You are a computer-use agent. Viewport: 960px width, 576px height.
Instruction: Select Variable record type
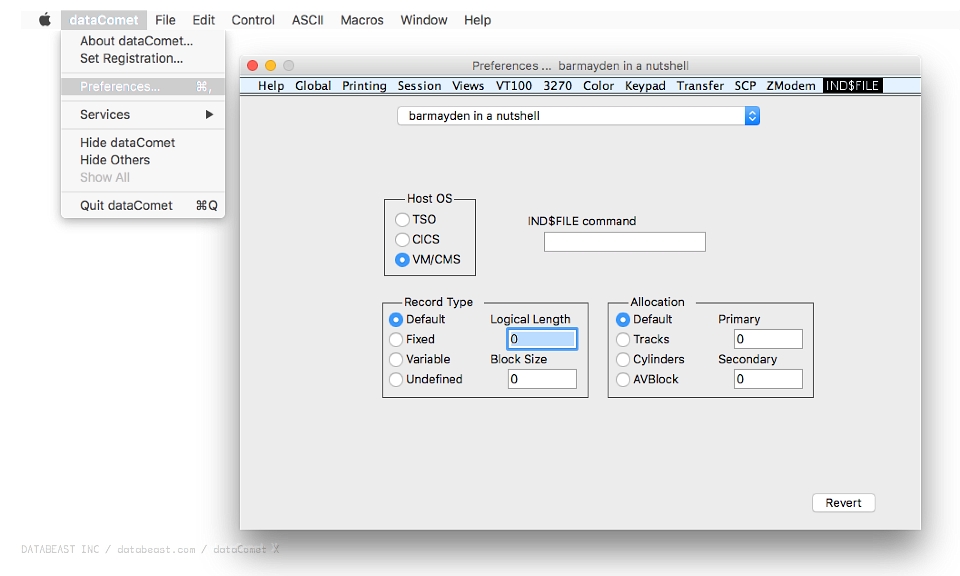(x=396, y=359)
